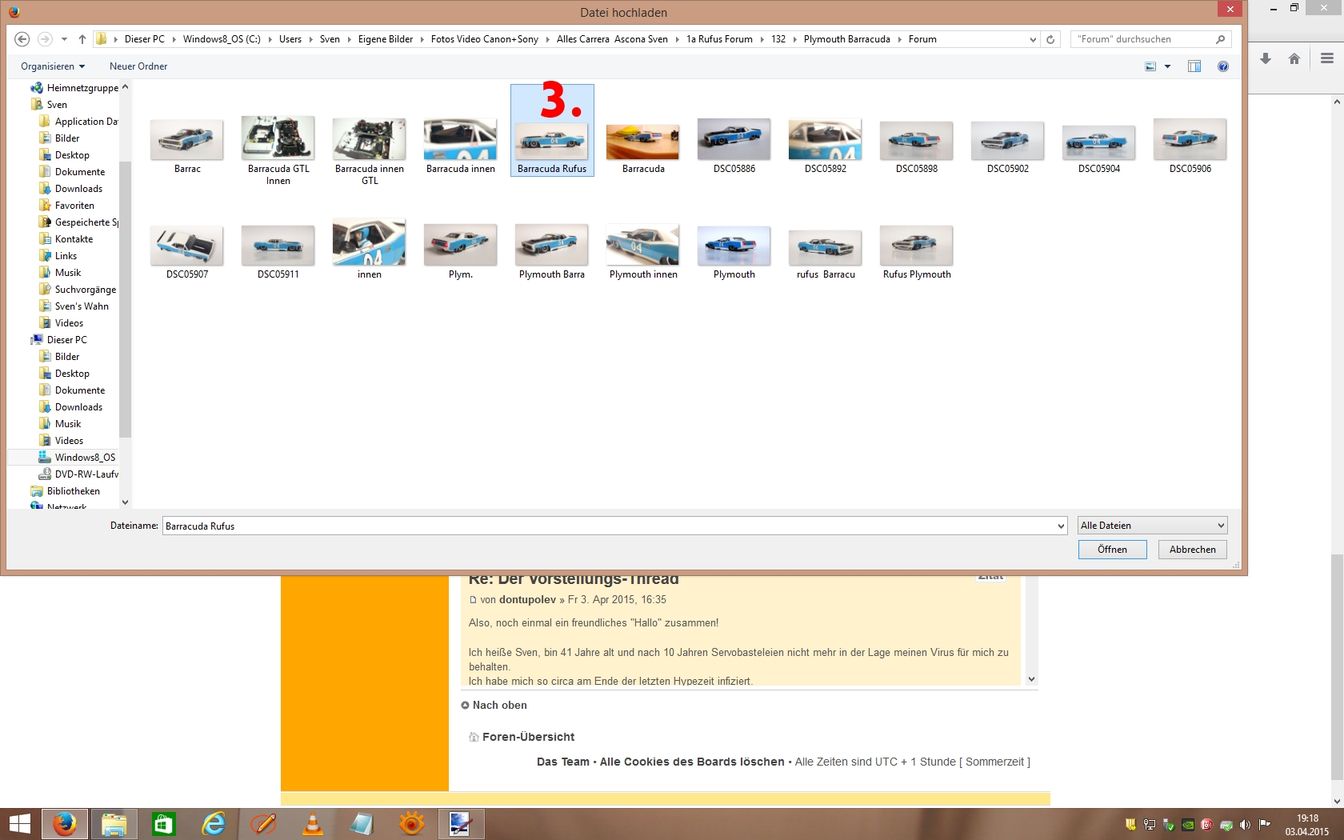This screenshot has width=1344, height=840.
Task: Select Downloads under Sven in sidebar
Action: pos(78,188)
